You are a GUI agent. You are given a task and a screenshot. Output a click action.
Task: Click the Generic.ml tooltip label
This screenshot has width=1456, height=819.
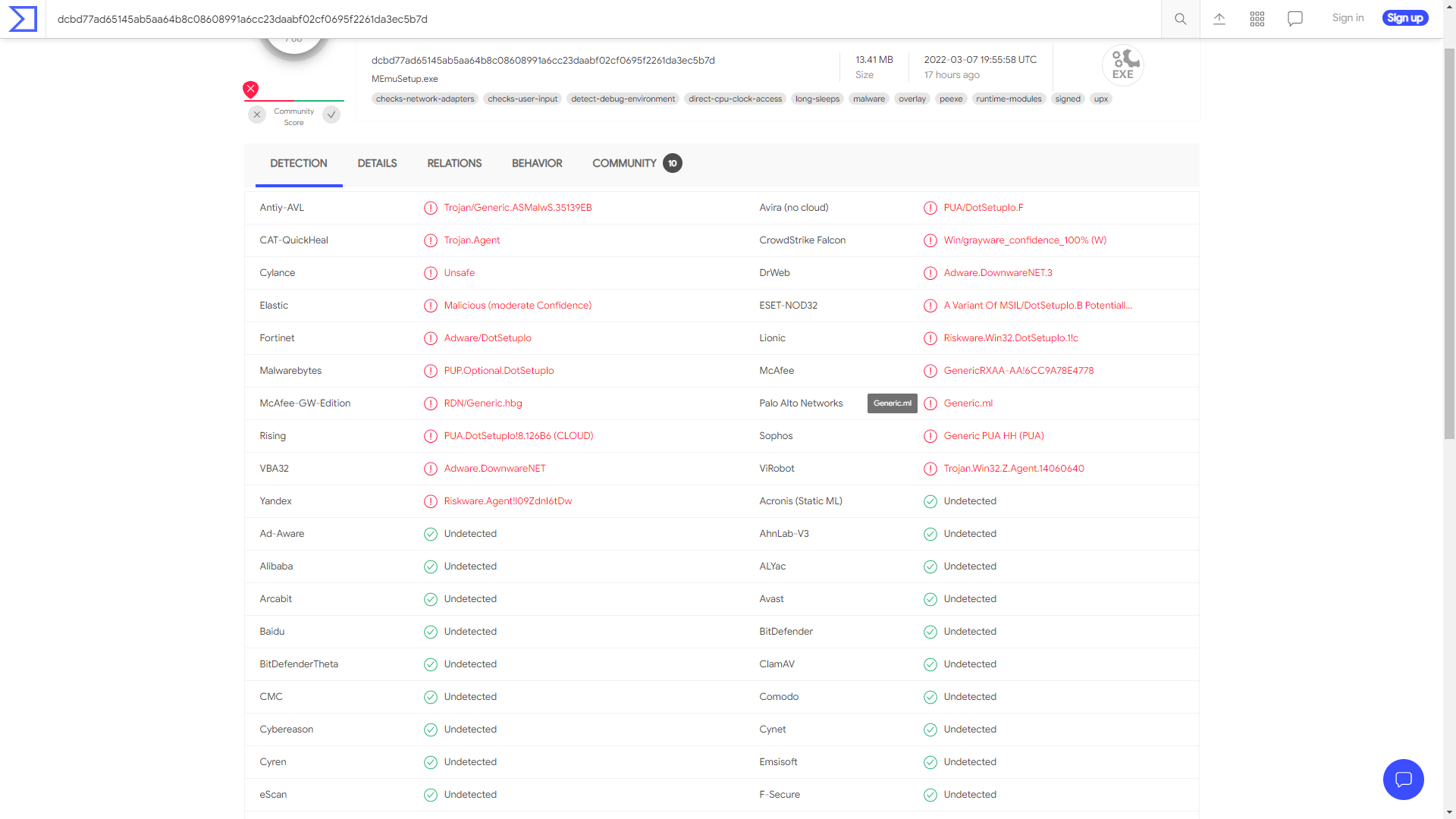tap(893, 403)
